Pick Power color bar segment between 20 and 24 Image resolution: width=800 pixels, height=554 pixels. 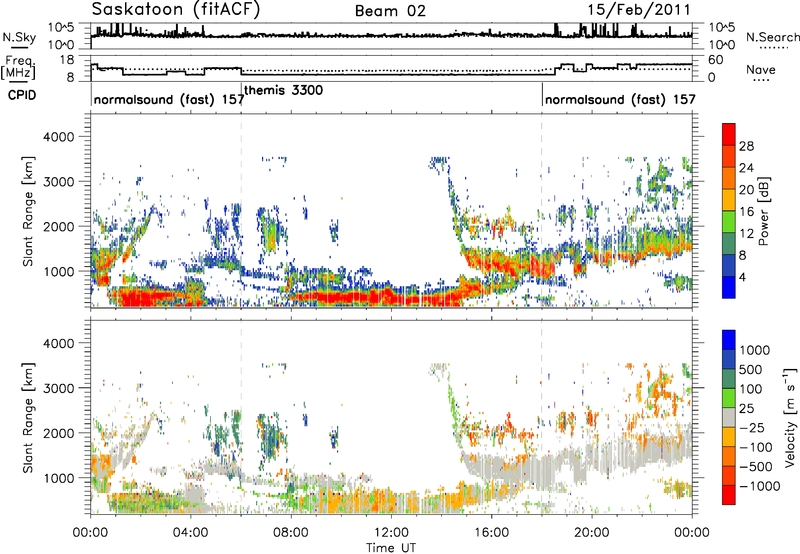729,178
